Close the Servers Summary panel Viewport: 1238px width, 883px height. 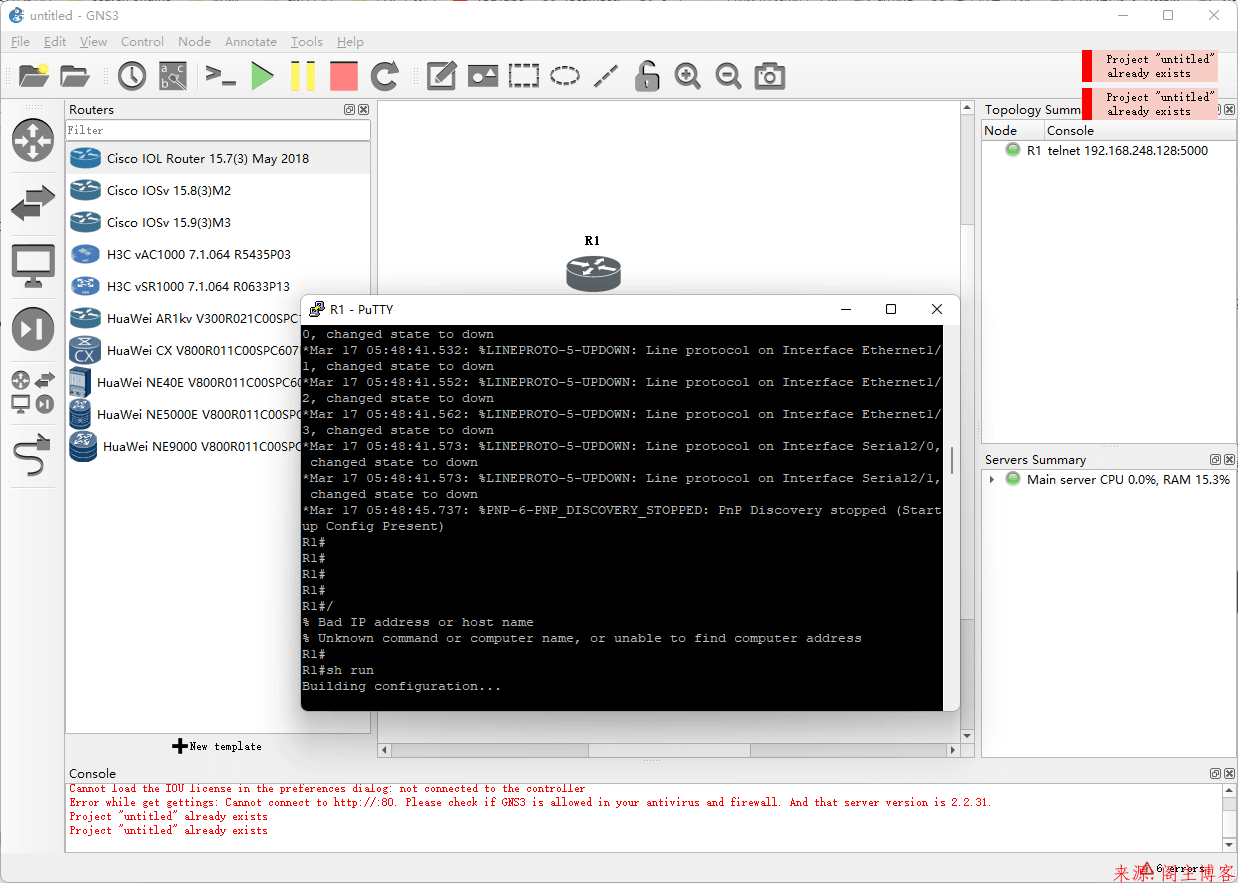click(1229, 460)
